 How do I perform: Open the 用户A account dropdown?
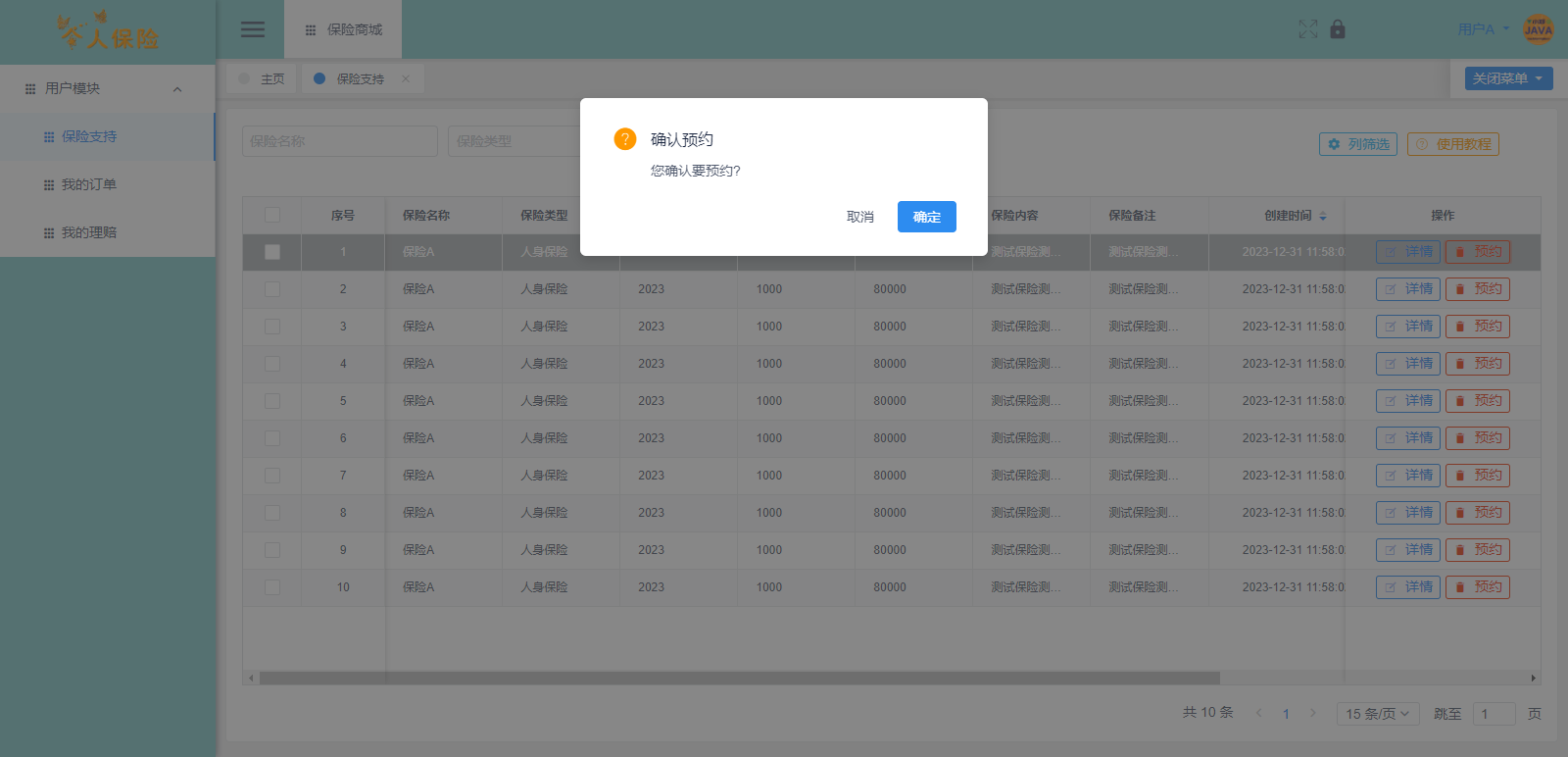click(1483, 29)
